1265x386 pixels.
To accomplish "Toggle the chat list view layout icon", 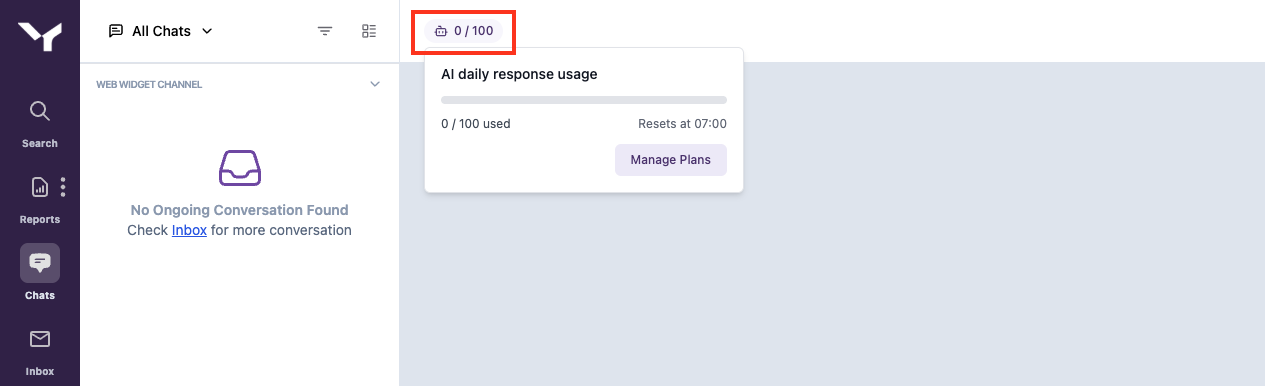I will click(x=369, y=31).
